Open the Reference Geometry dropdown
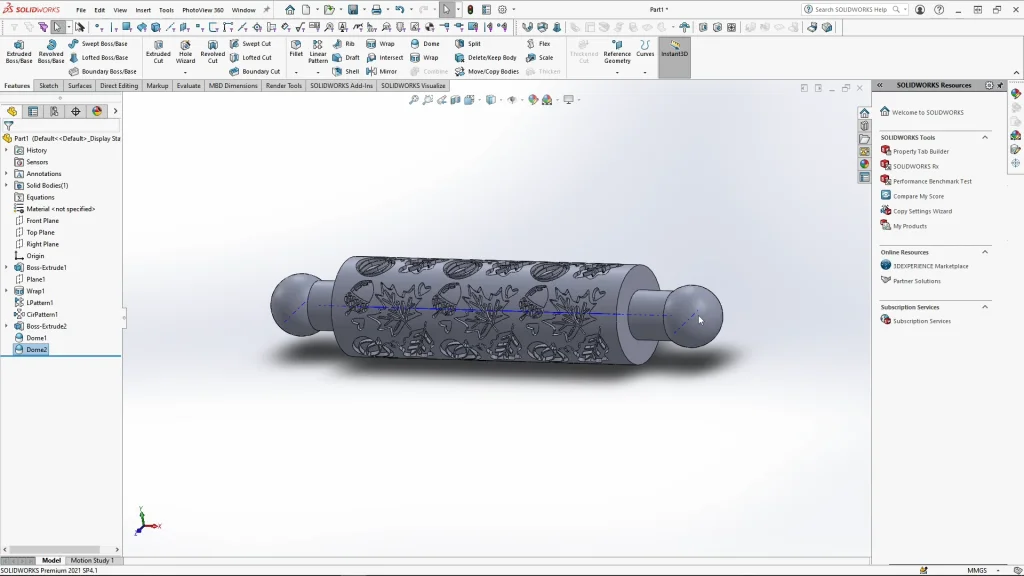The height and width of the screenshot is (576, 1024). click(x=617, y=73)
